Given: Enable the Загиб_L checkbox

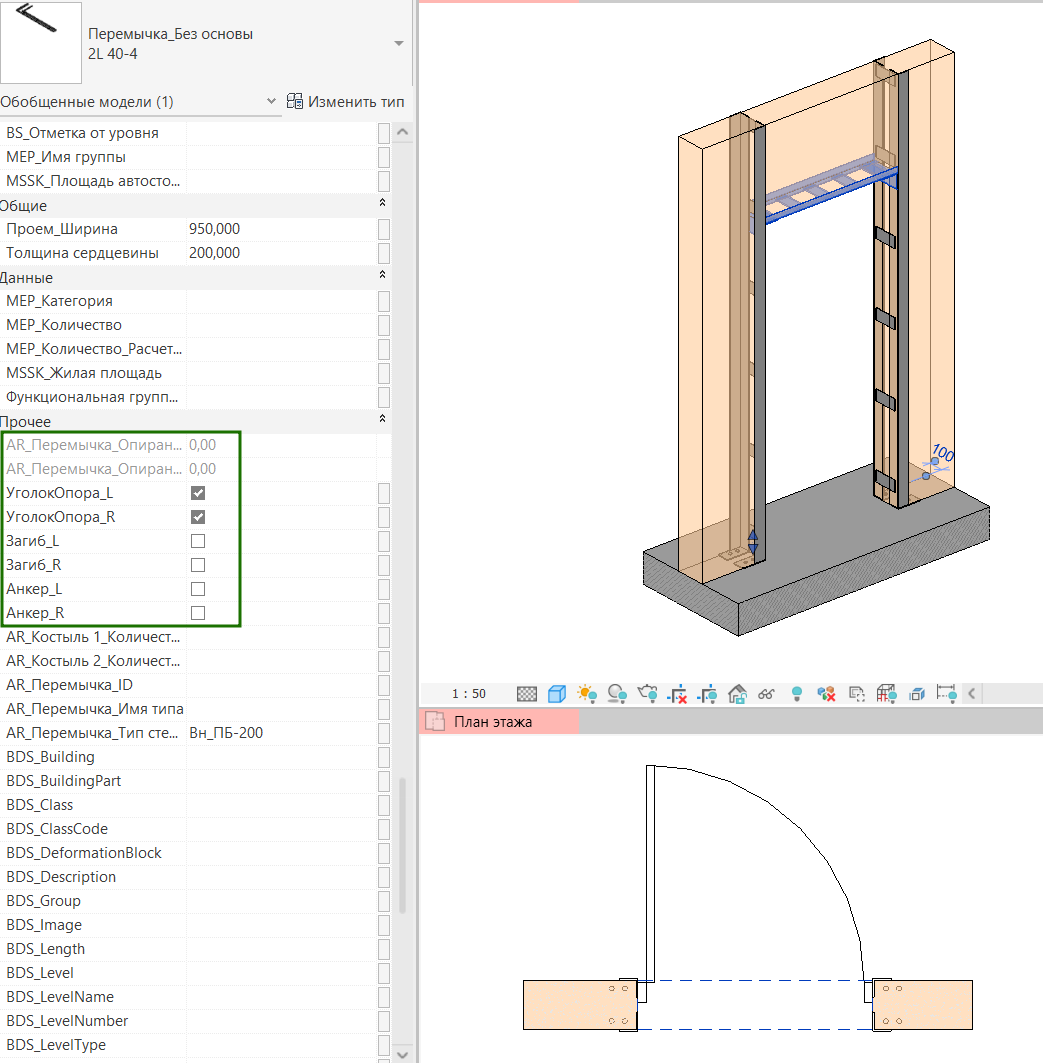Looking at the screenshot, I should click(198, 541).
